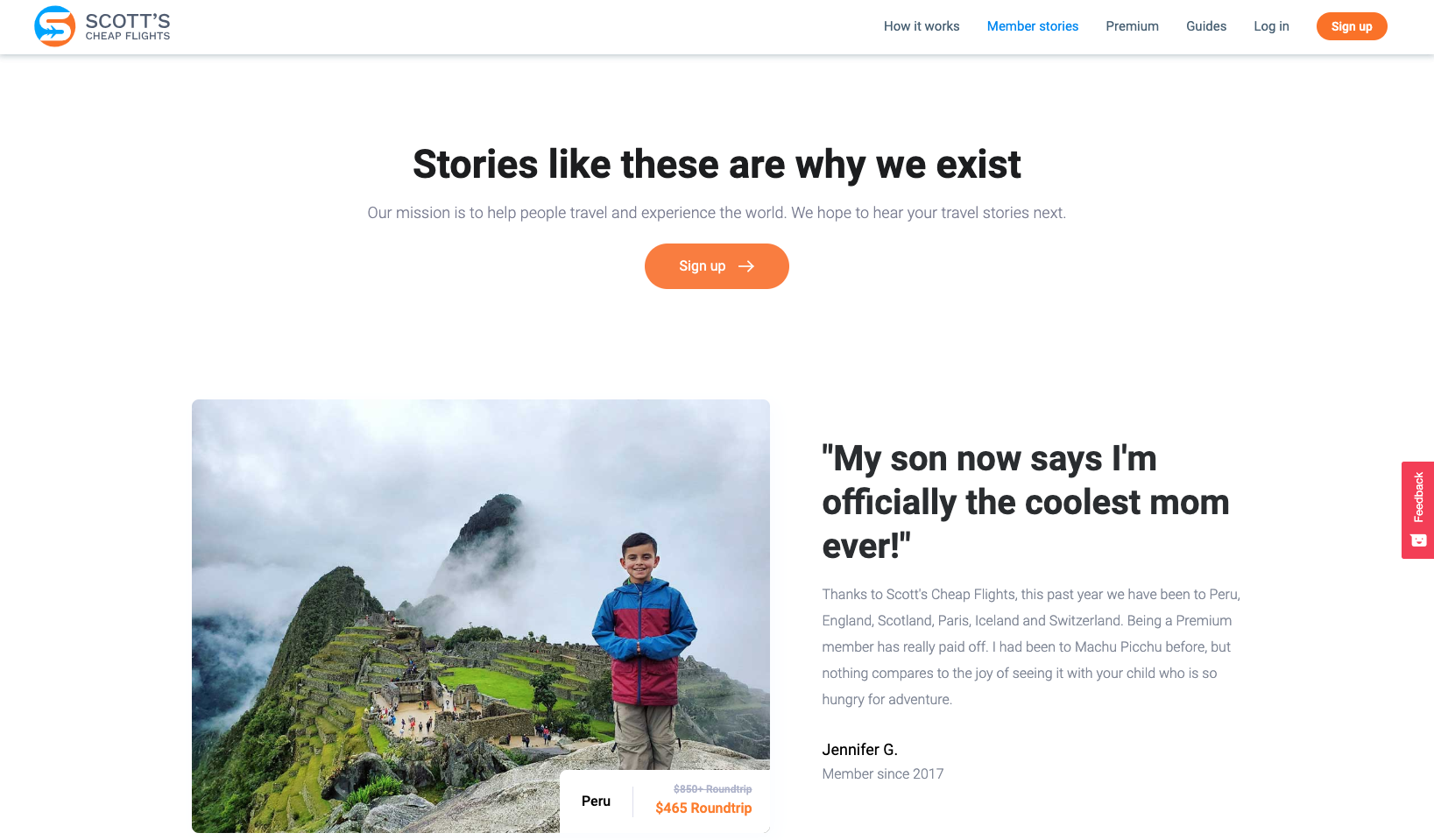
Task: Open the Guides section
Action: 1206,26
